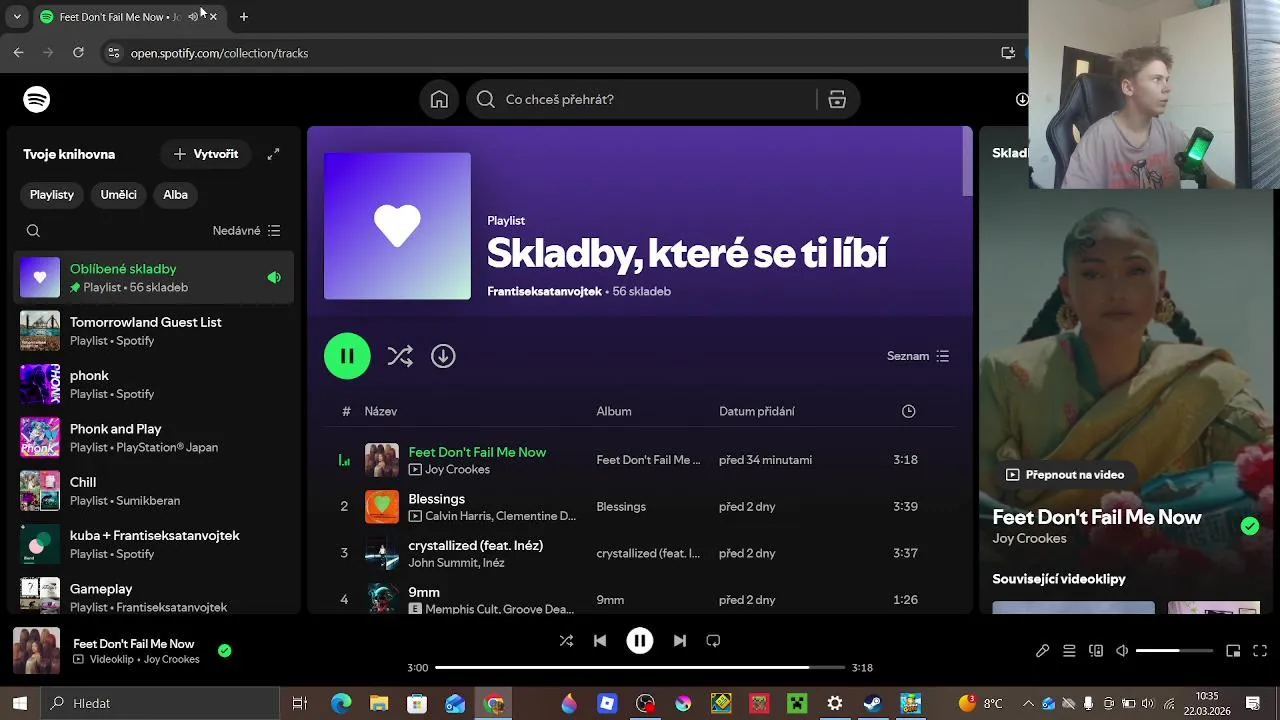Toggle shuffle in the bottom player controls
Screen dimensions: 1280x720
[566, 641]
